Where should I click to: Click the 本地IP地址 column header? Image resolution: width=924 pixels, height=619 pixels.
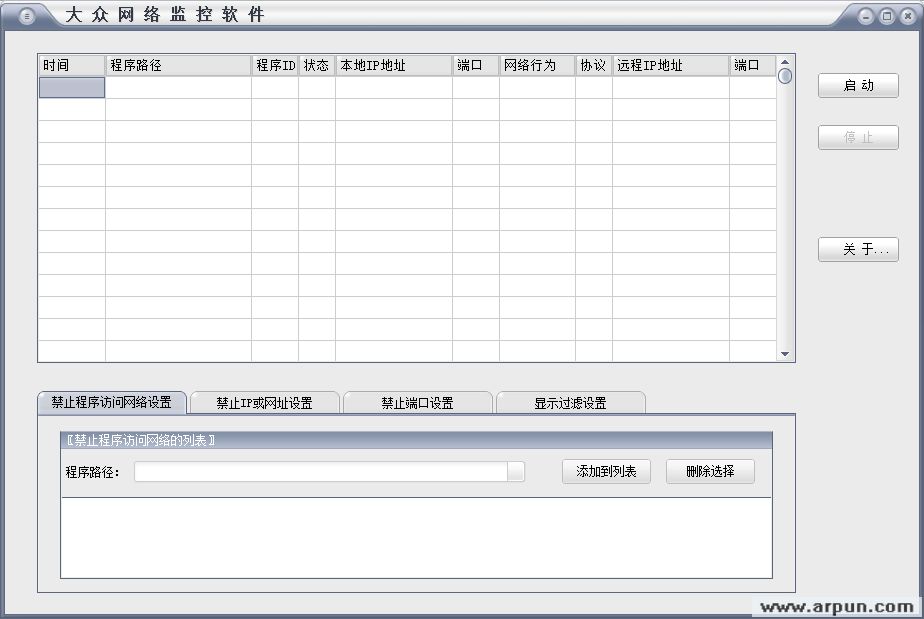pyautogui.click(x=394, y=65)
